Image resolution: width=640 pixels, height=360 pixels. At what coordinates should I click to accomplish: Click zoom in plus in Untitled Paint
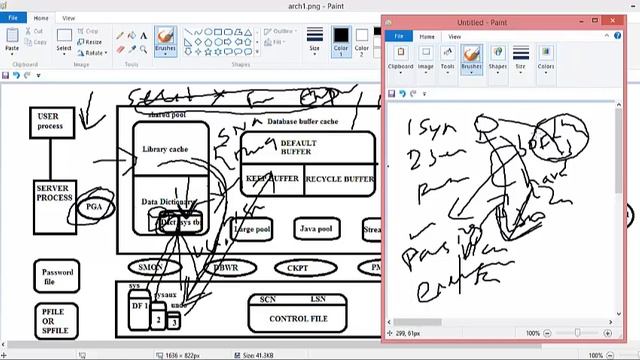(608, 333)
